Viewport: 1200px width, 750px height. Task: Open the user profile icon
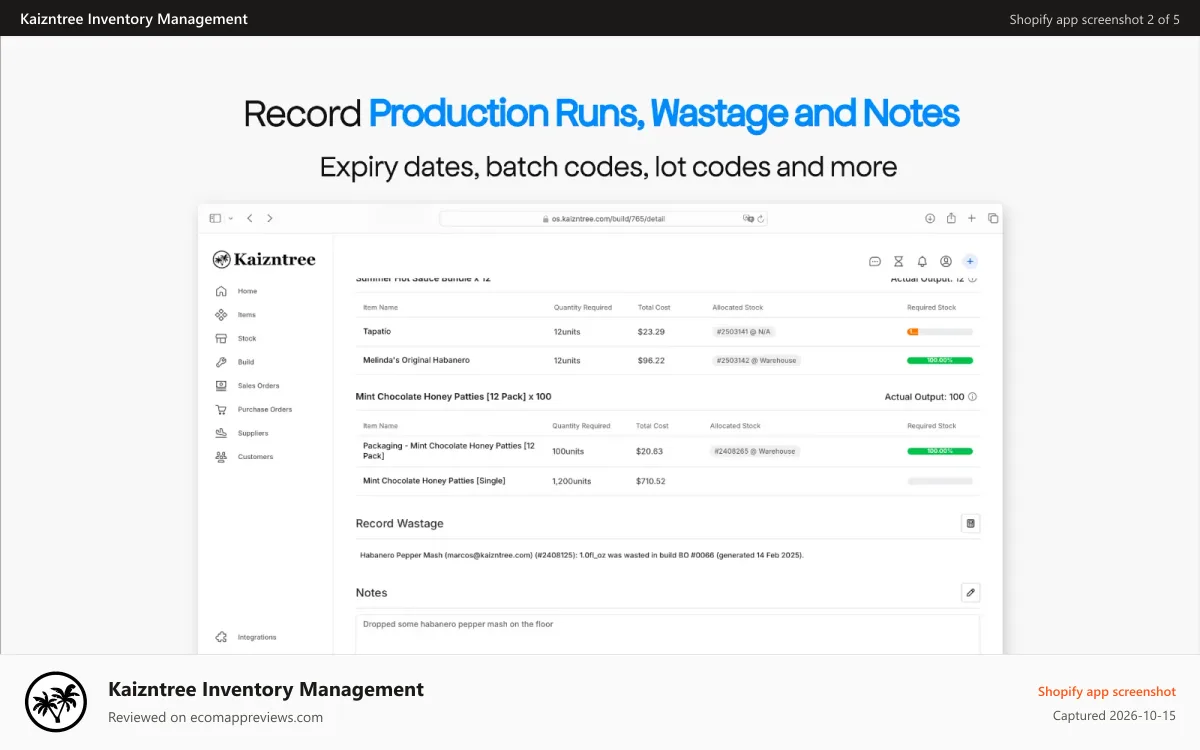946,261
